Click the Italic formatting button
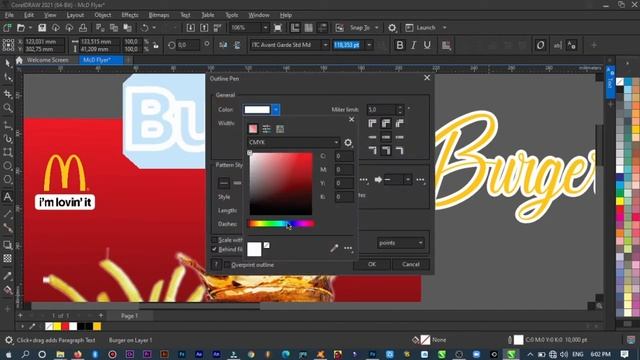The image size is (640, 360). point(413,45)
